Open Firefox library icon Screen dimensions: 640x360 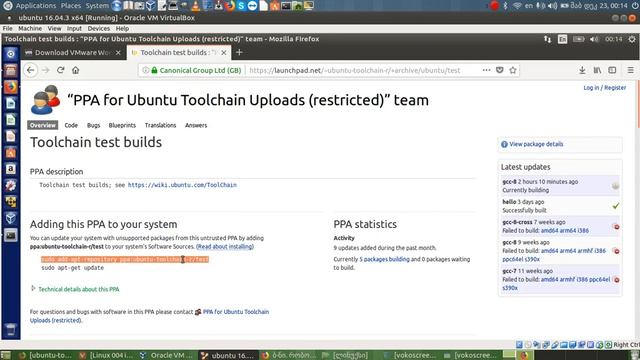coord(597,70)
